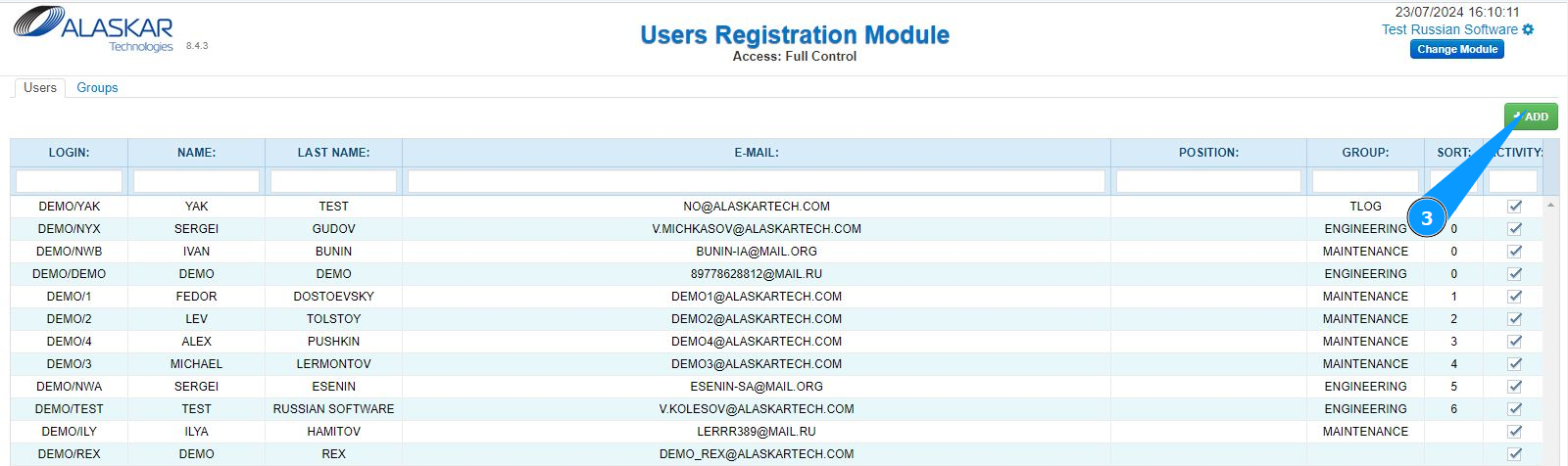Click last name HAMITOV

(x=333, y=432)
